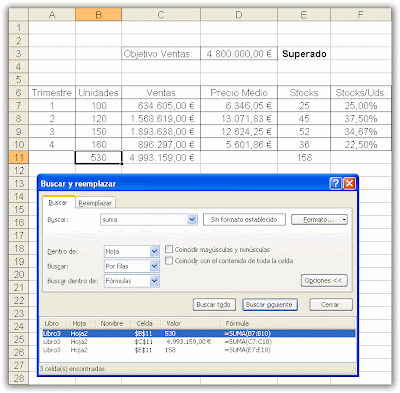
Task: Sort results by Hoja column header
Action: tap(81, 323)
